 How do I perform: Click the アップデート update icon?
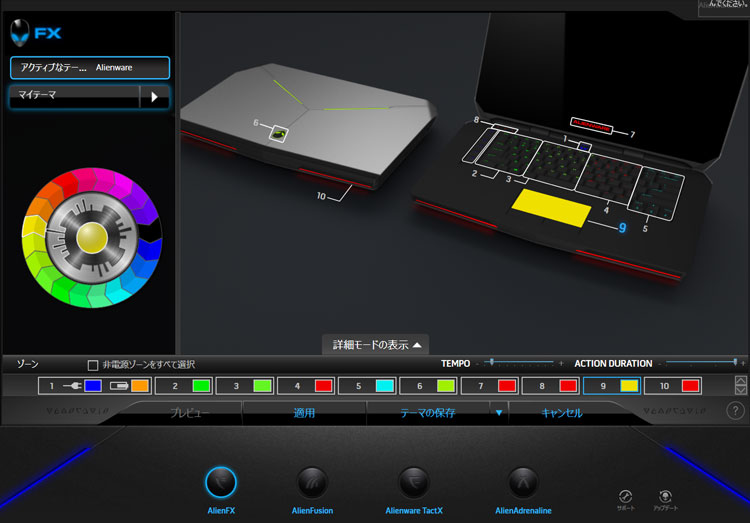(x=664, y=496)
